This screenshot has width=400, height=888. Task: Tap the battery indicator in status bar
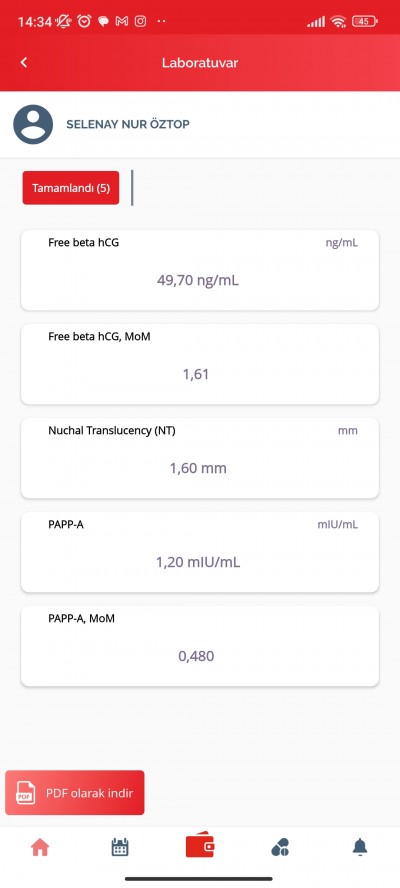pyautogui.click(x=365, y=22)
